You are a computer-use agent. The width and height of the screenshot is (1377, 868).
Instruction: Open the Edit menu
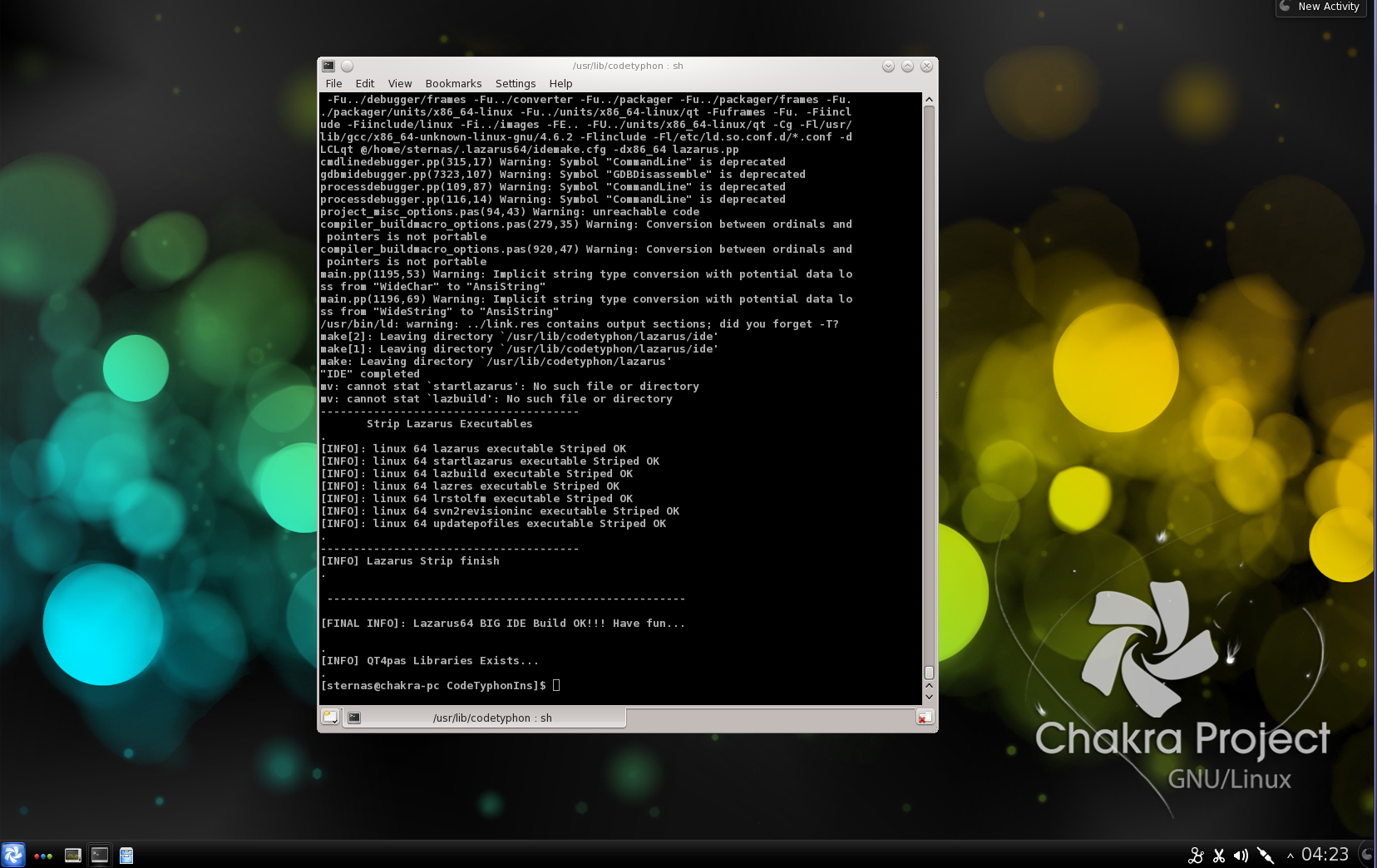(364, 83)
